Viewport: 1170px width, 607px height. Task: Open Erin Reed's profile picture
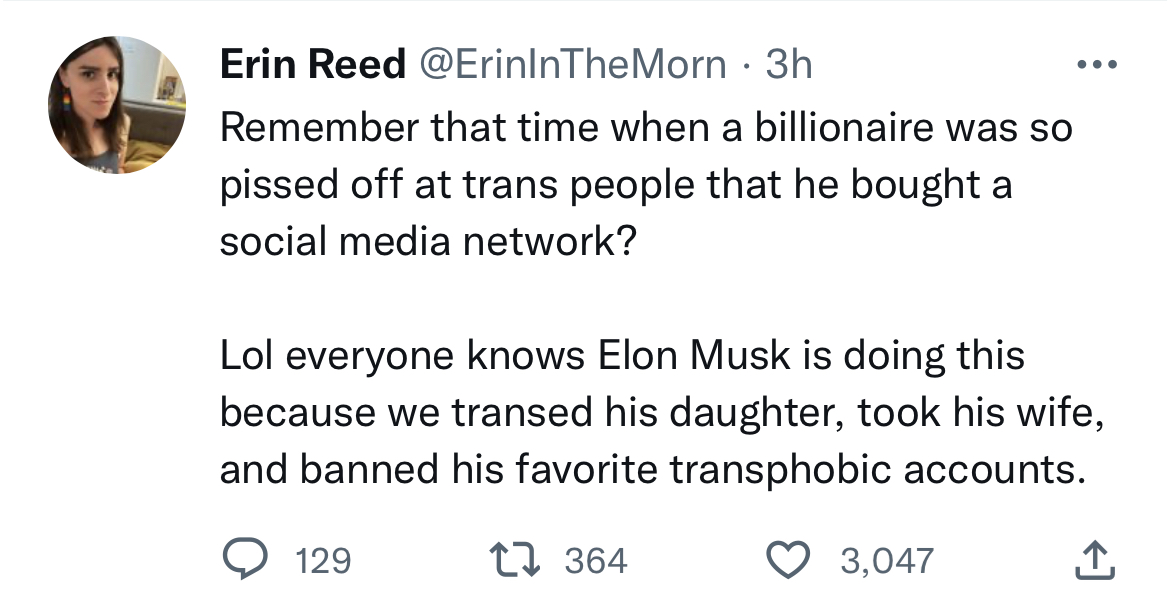118,105
